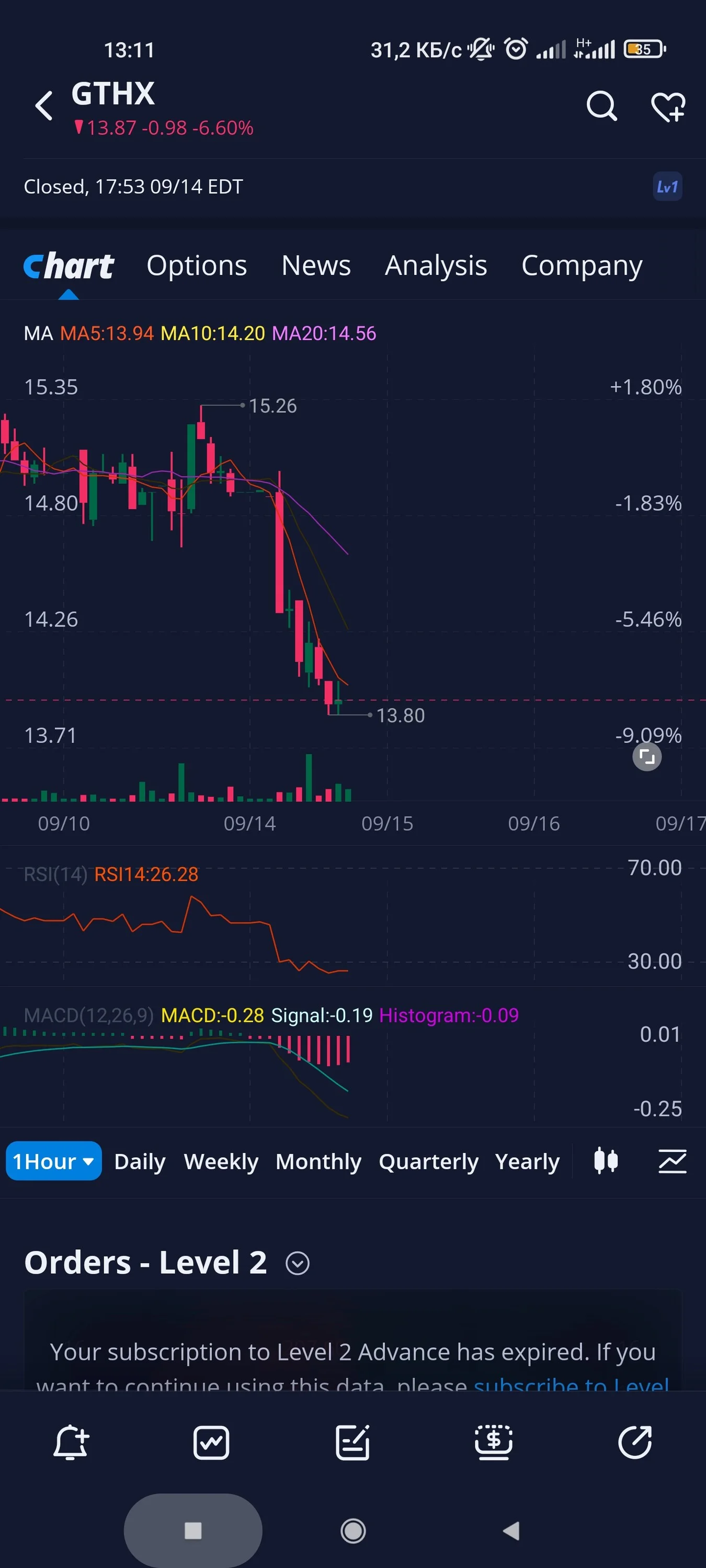Tap the Android back triangle button

[511, 1530]
